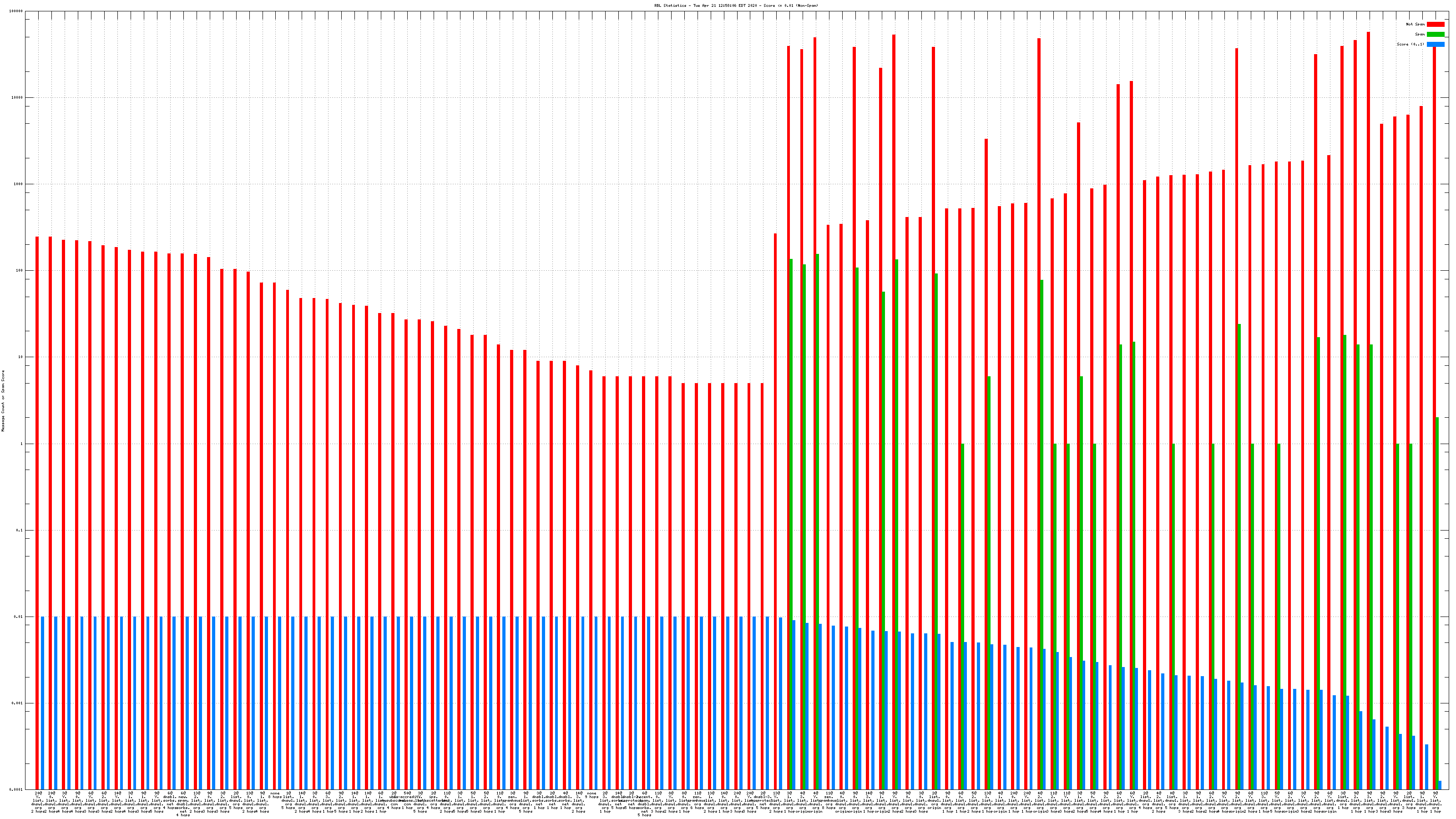Click the 1000 y-axis tick label
Image resolution: width=1456 pixels, height=819 pixels.
(19, 184)
